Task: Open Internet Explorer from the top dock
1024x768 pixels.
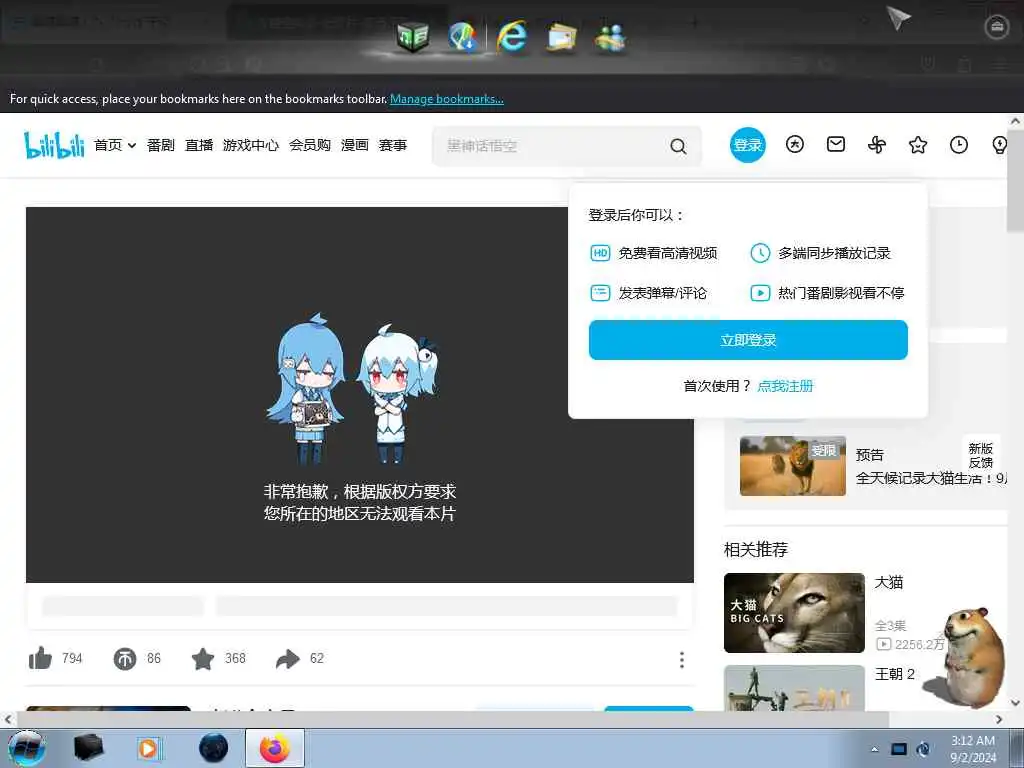Action: (x=511, y=36)
